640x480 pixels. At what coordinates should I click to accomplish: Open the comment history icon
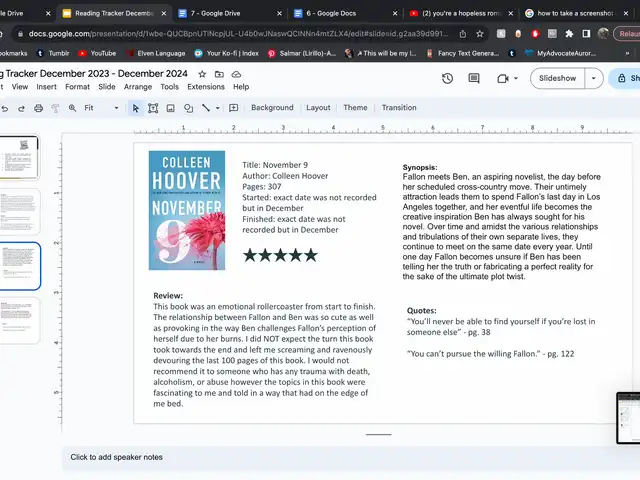click(474, 78)
